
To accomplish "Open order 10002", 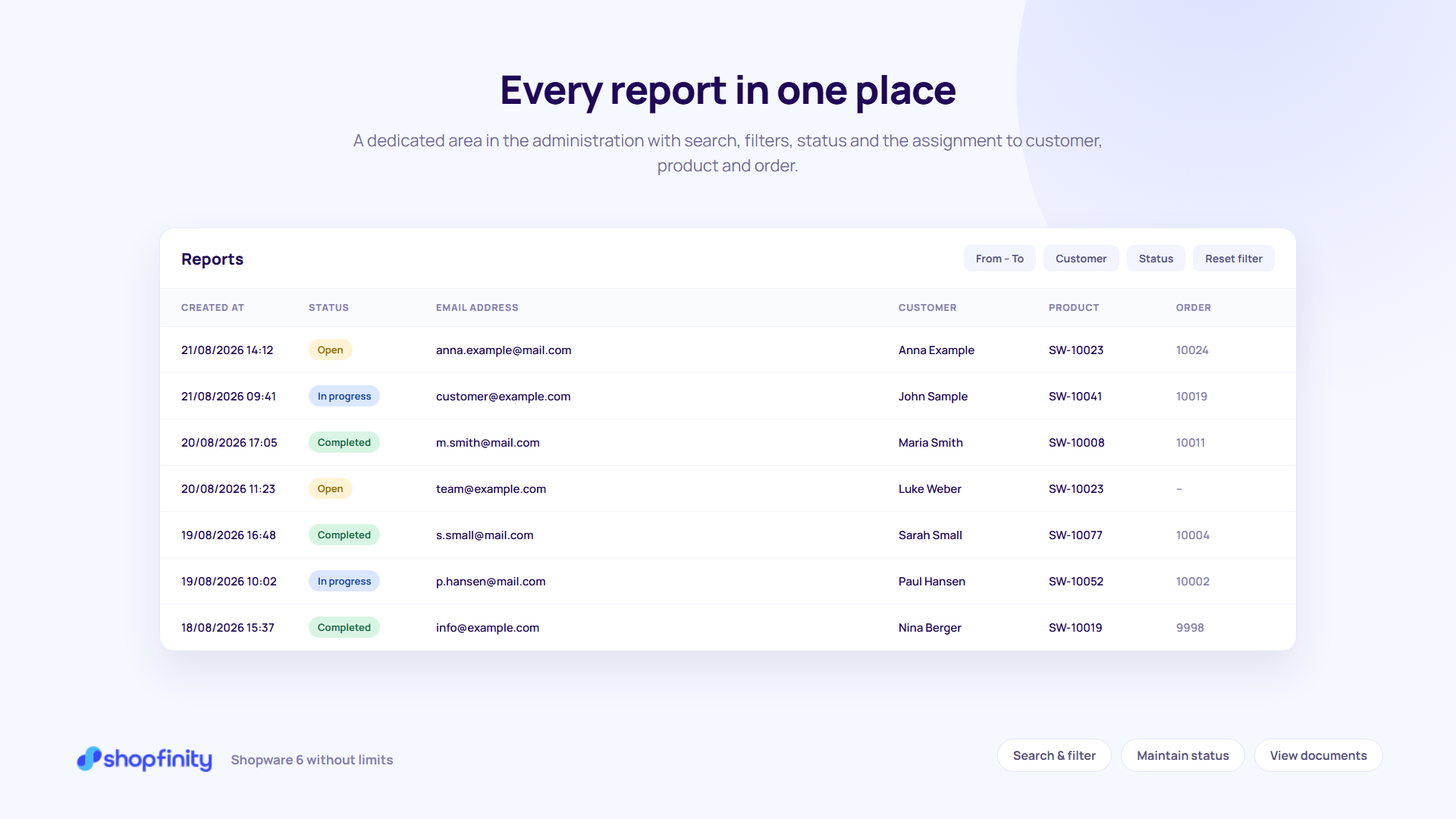I will pyautogui.click(x=1193, y=582).
